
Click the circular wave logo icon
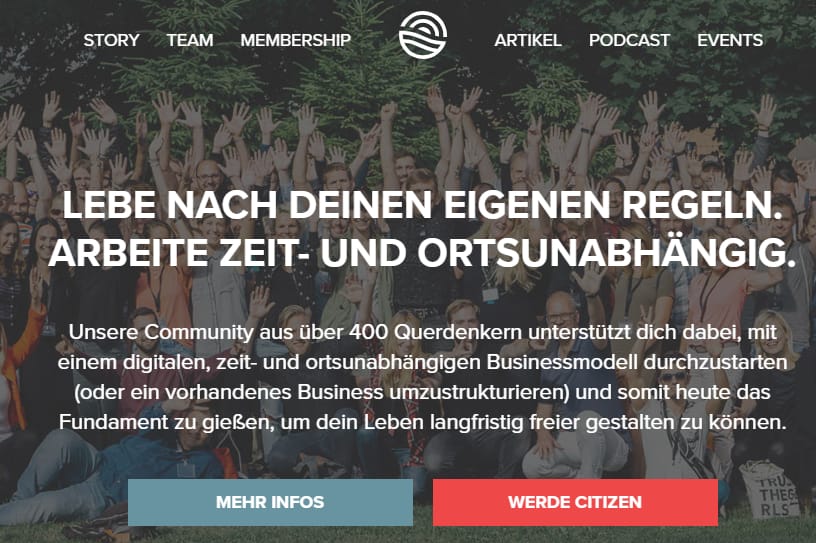(x=423, y=35)
